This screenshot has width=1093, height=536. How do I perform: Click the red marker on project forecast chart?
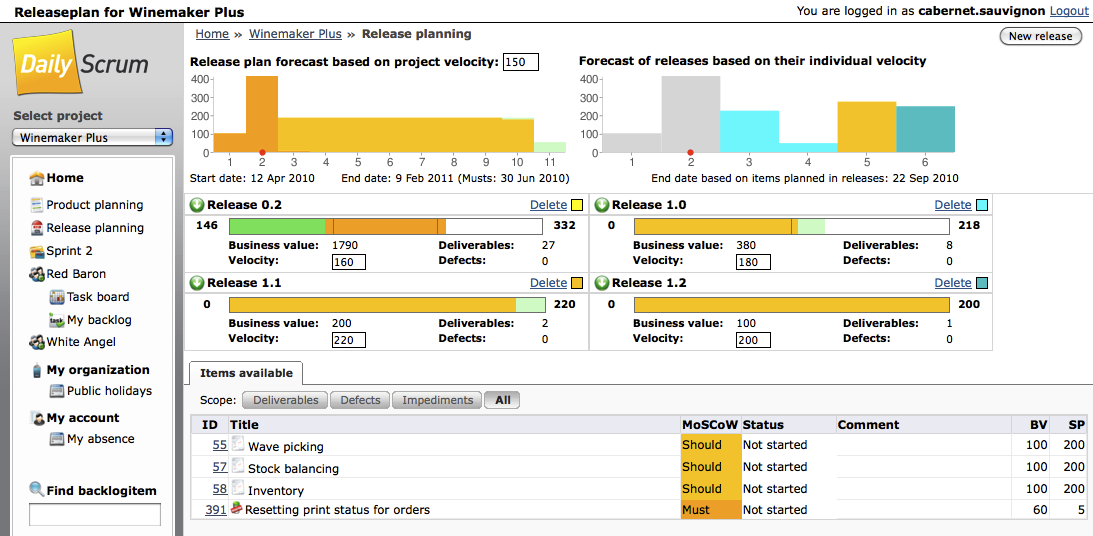262,152
